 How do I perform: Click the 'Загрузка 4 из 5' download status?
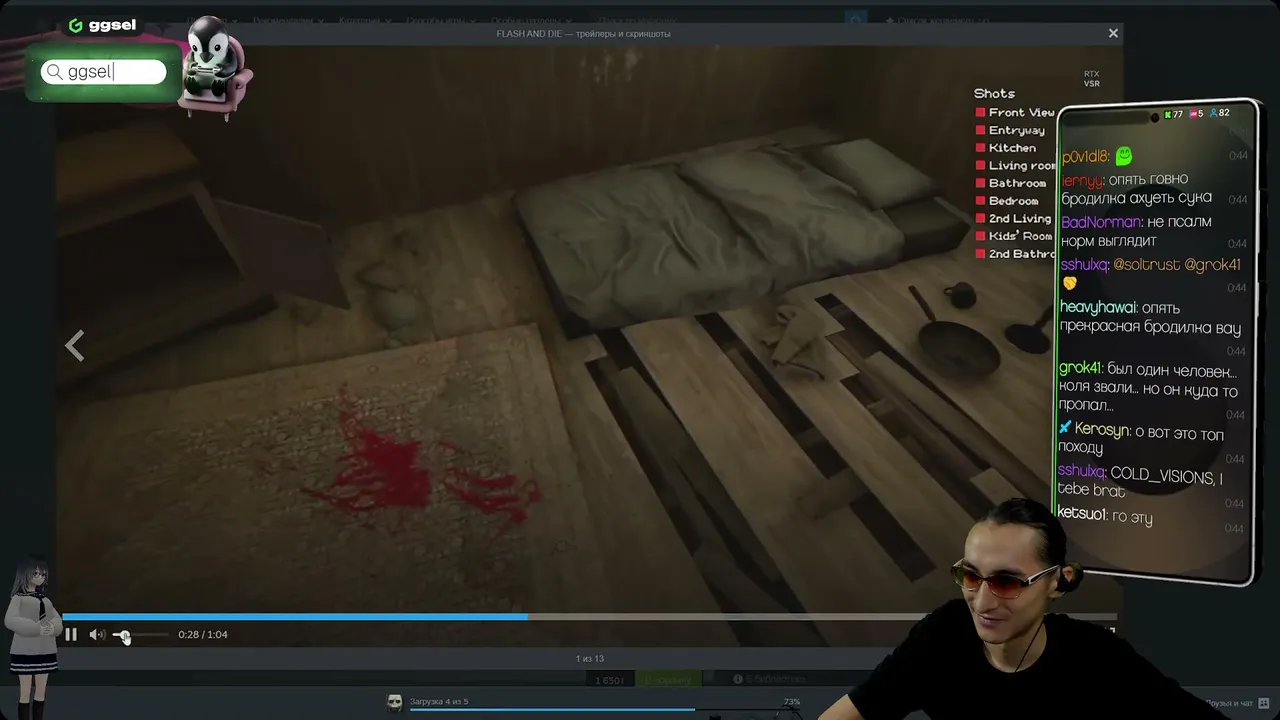tap(439, 701)
